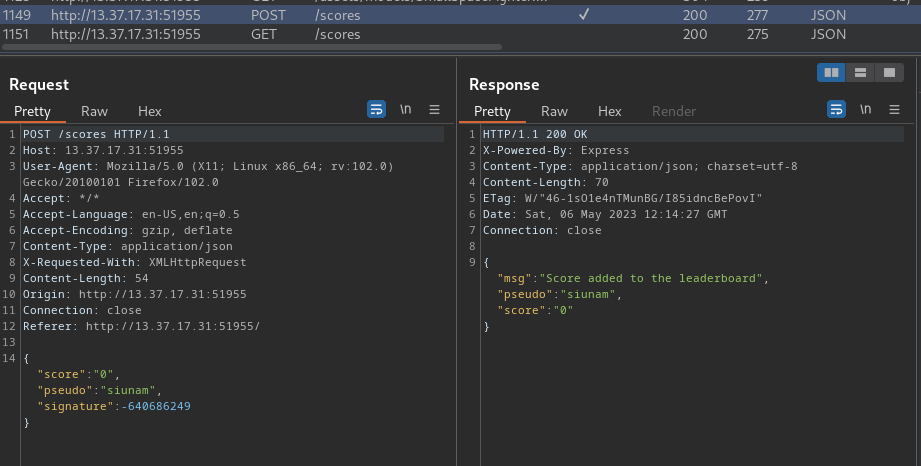Click the JSON cell in row 1151
The width and height of the screenshot is (921, 466).
828,34
